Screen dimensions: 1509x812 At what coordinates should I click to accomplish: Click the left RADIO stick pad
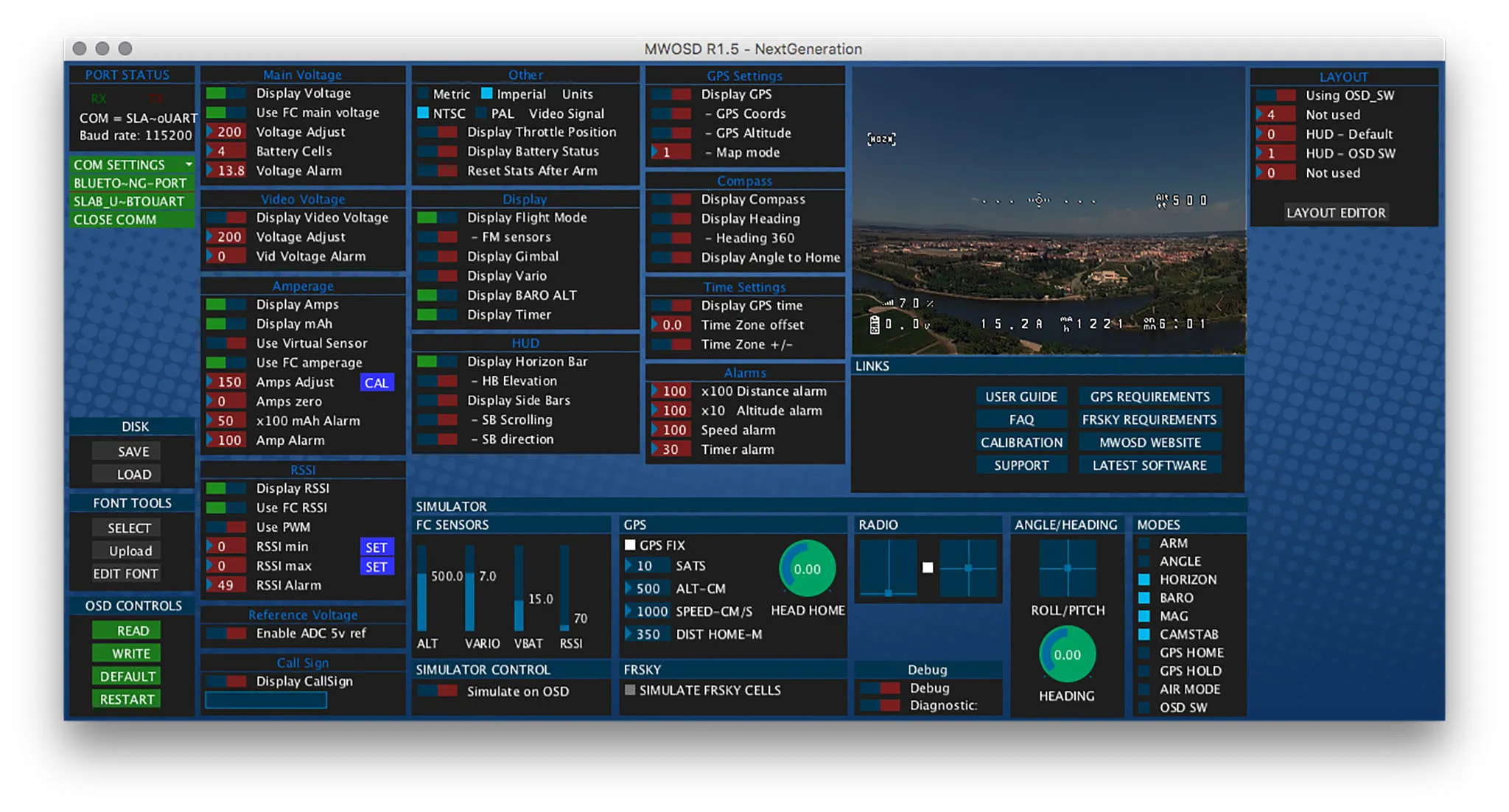[x=889, y=568]
